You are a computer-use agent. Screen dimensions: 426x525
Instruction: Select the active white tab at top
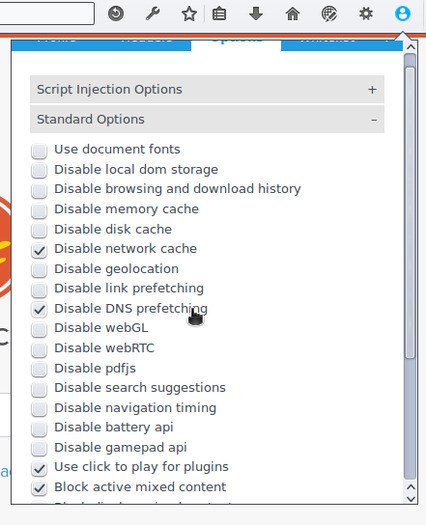[236, 45]
